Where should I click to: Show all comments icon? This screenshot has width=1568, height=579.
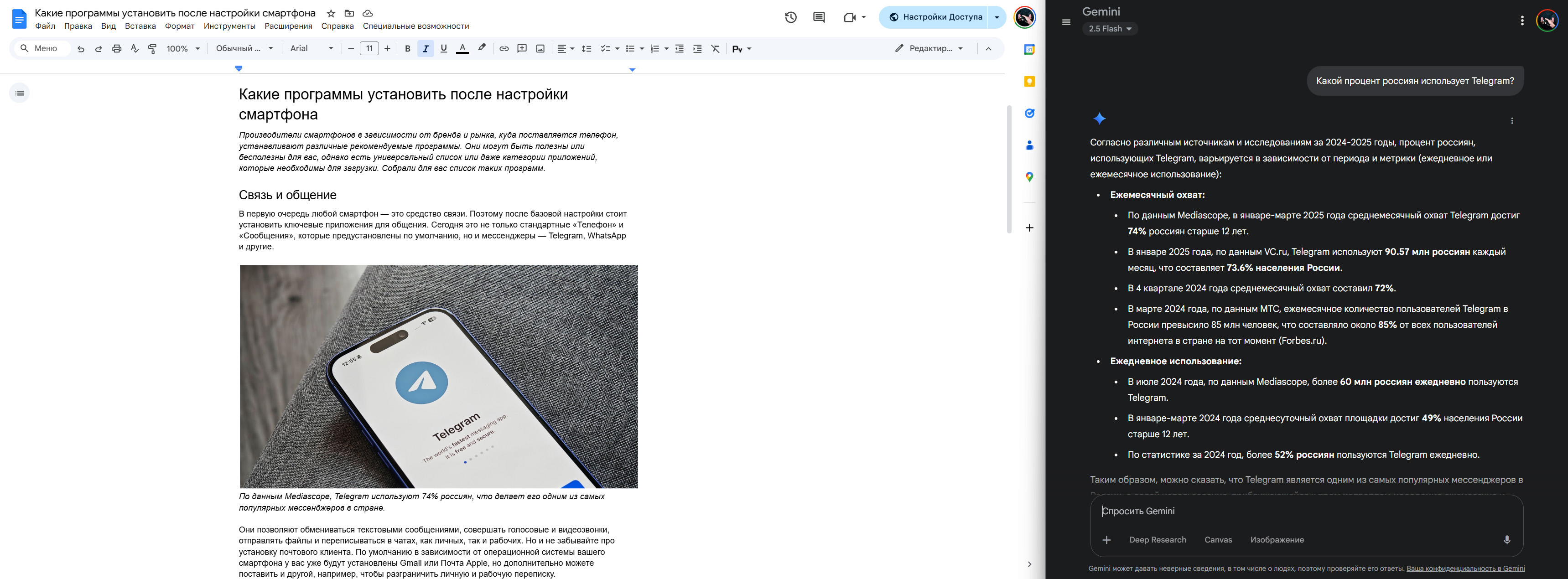[819, 18]
